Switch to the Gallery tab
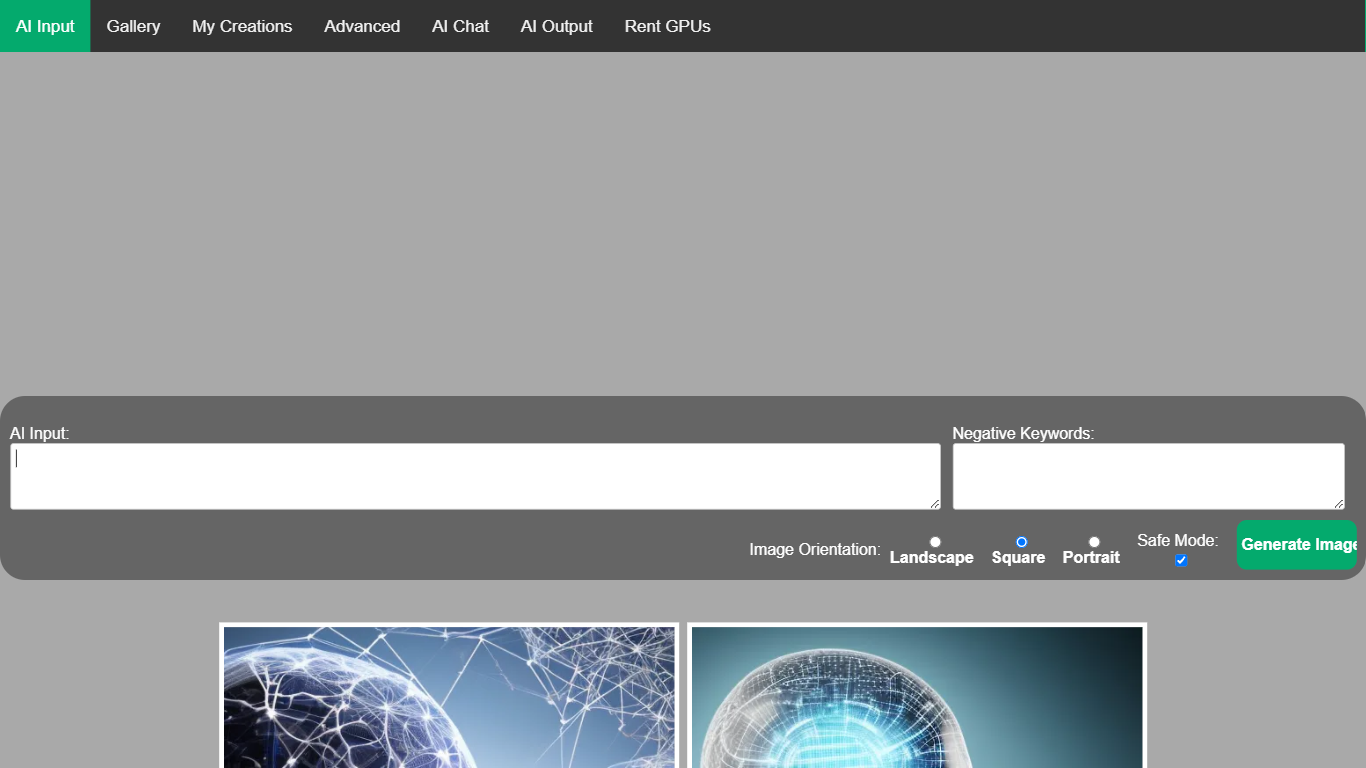The image size is (1366, 768). pyautogui.click(x=133, y=26)
